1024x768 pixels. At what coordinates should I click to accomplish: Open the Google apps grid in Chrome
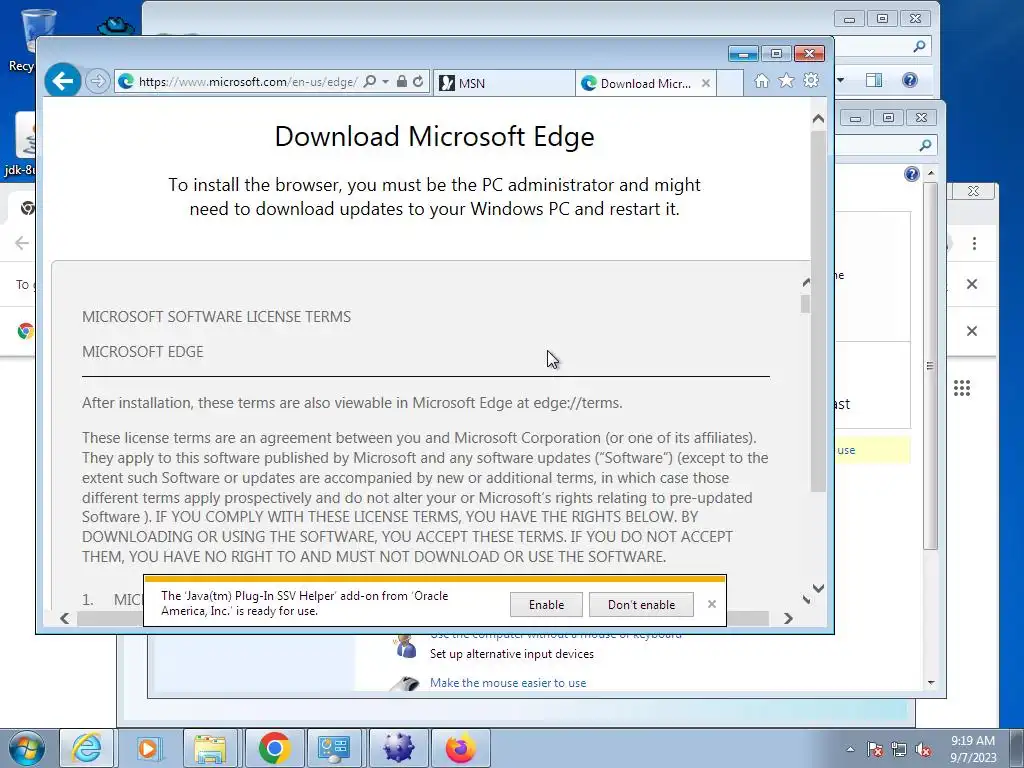point(961,388)
